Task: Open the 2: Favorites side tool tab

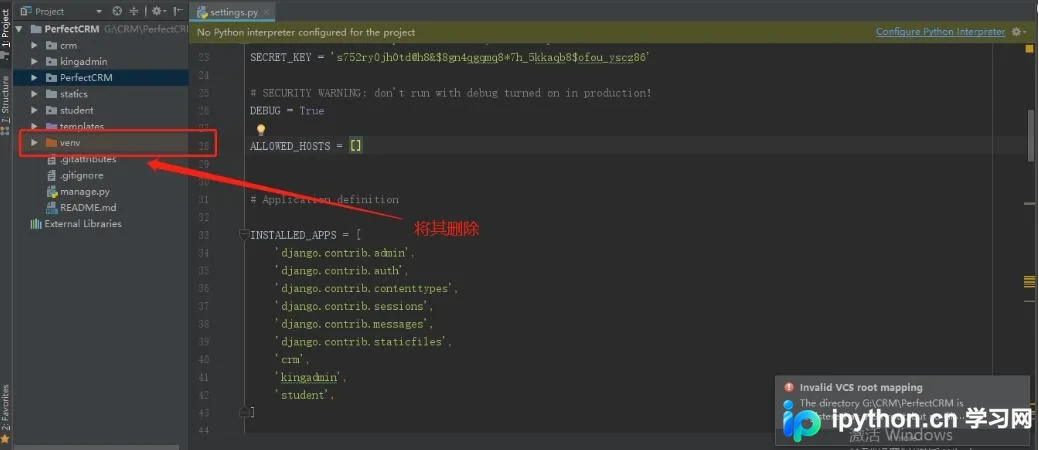Action: [5, 408]
